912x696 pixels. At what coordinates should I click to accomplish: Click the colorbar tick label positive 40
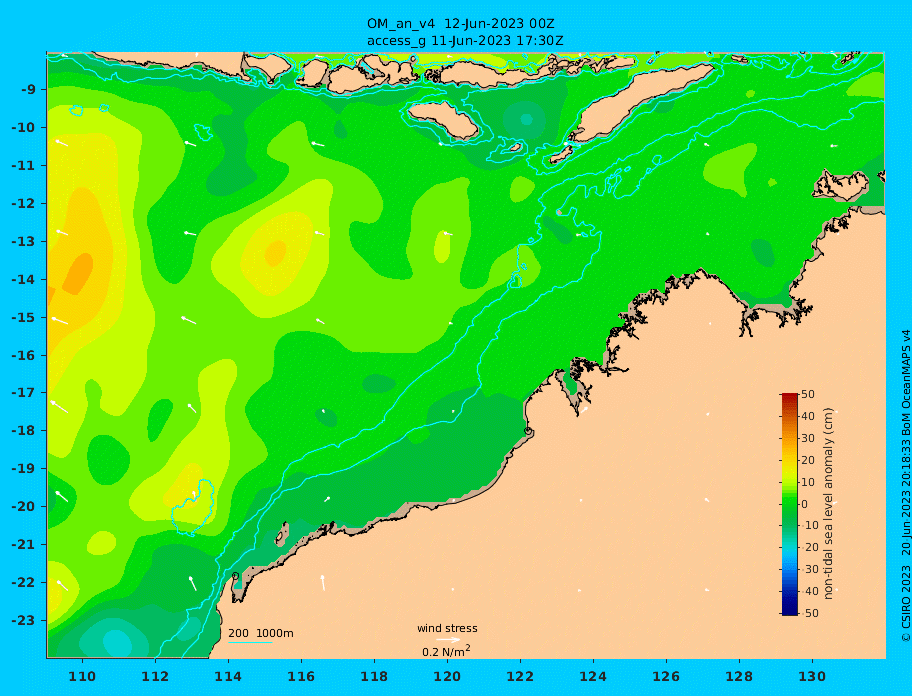coord(808,416)
